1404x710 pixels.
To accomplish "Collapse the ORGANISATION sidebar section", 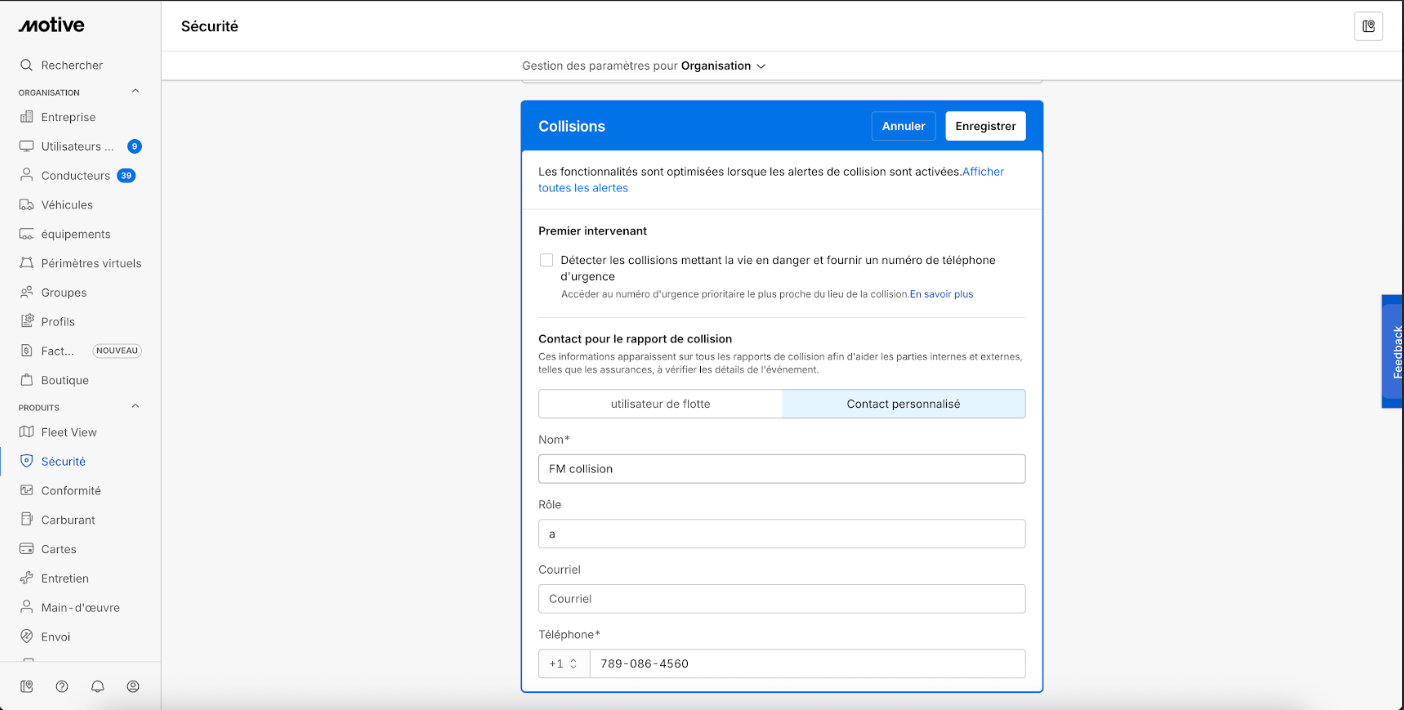I will pyautogui.click(x=136, y=92).
